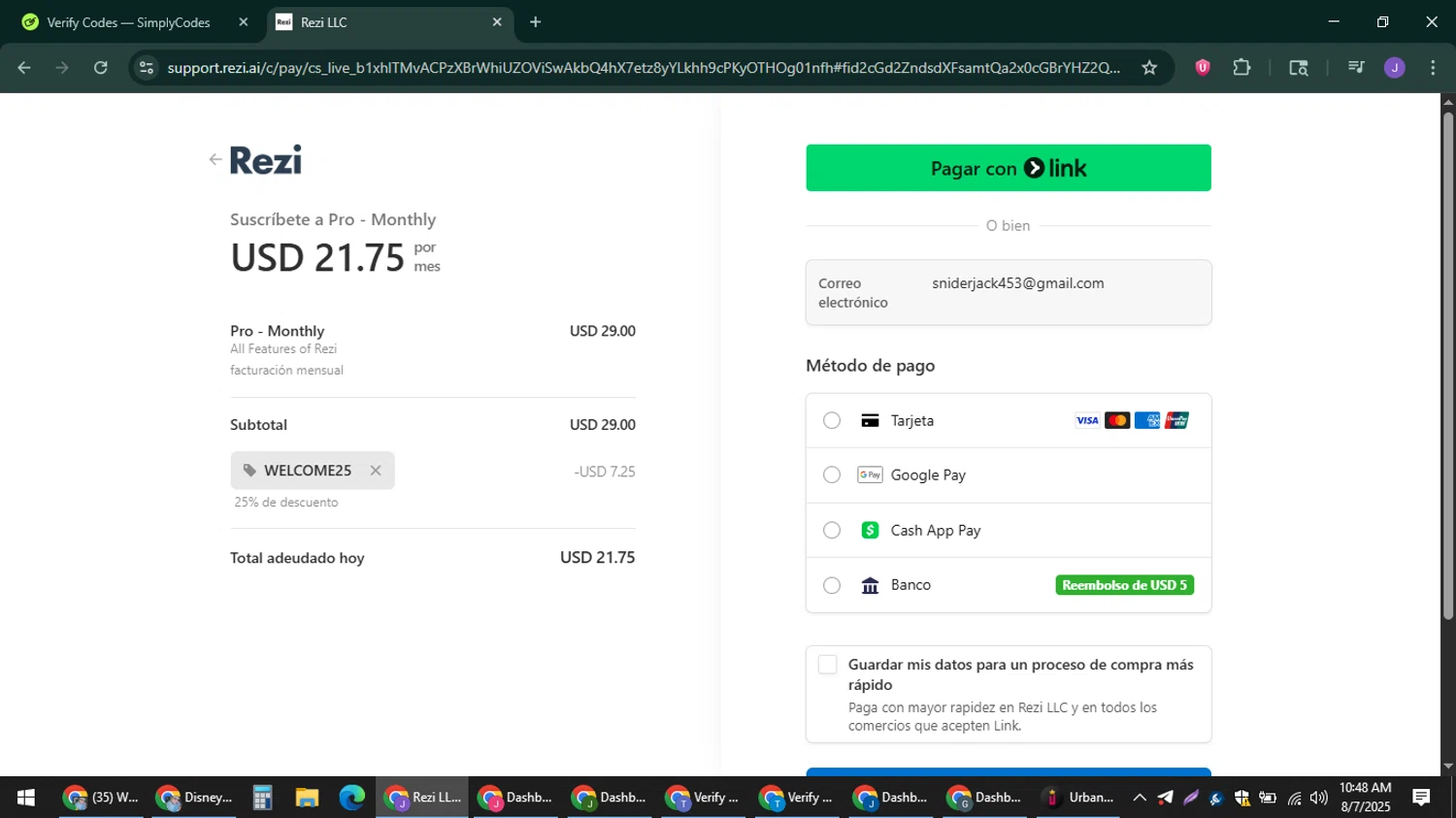Screen dimensions: 1456x818
Task: Close the Rezi LLC tab
Action: click(497, 22)
